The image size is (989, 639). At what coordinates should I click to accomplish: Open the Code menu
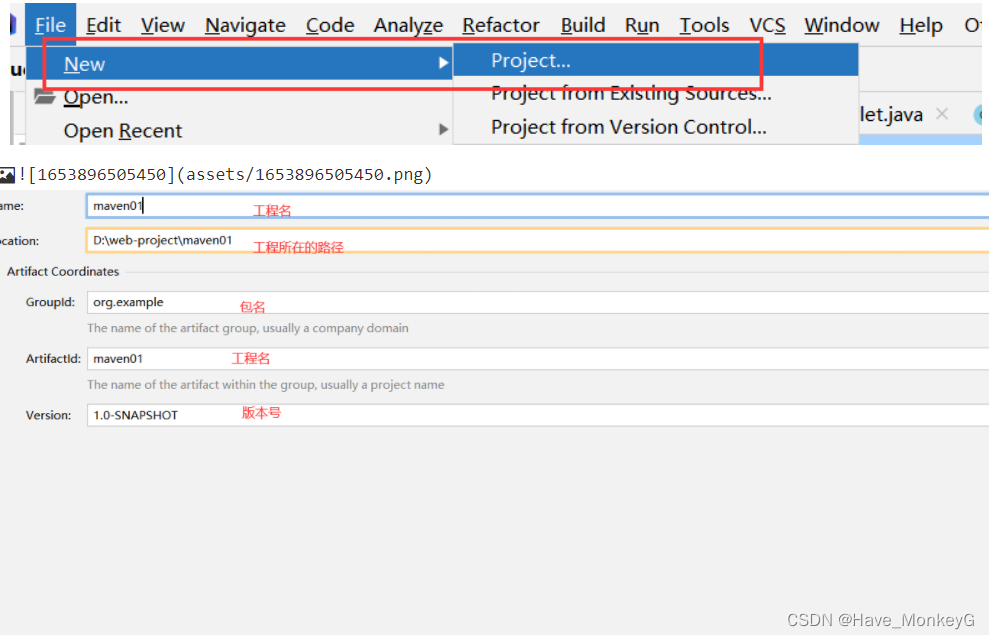pos(330,25)
